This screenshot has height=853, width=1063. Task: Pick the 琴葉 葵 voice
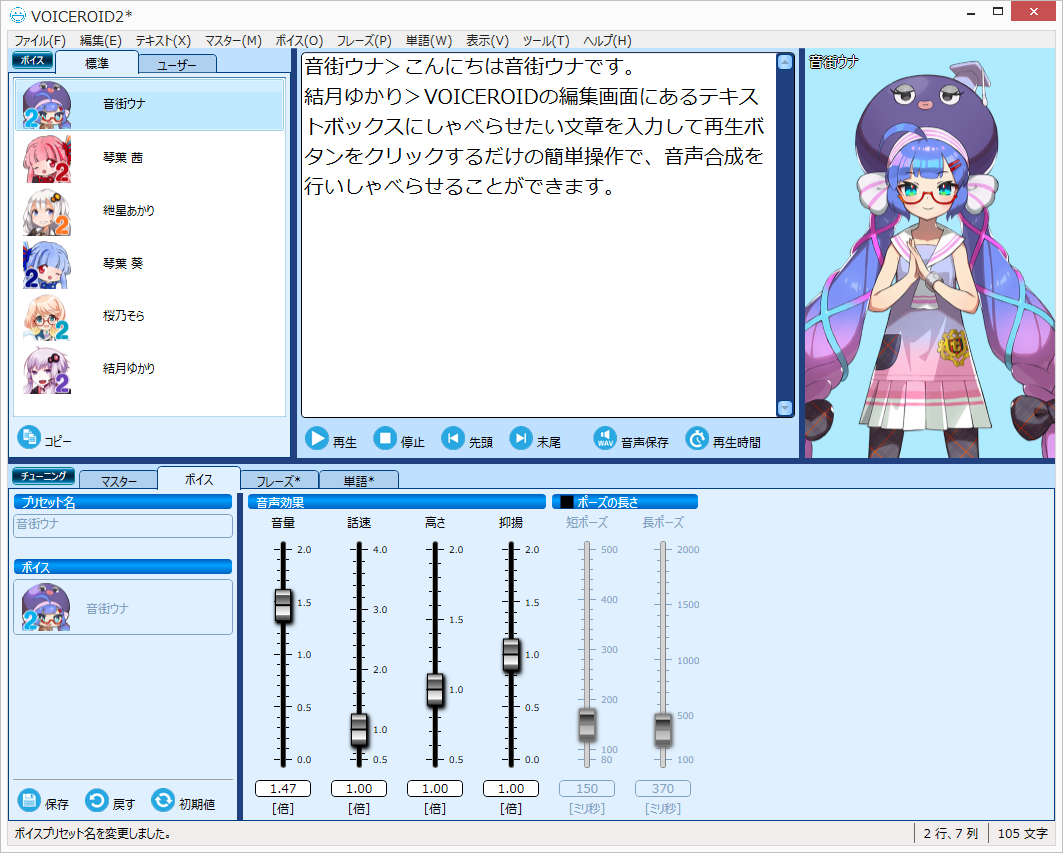pyautogui.click(x=149, y=263)
